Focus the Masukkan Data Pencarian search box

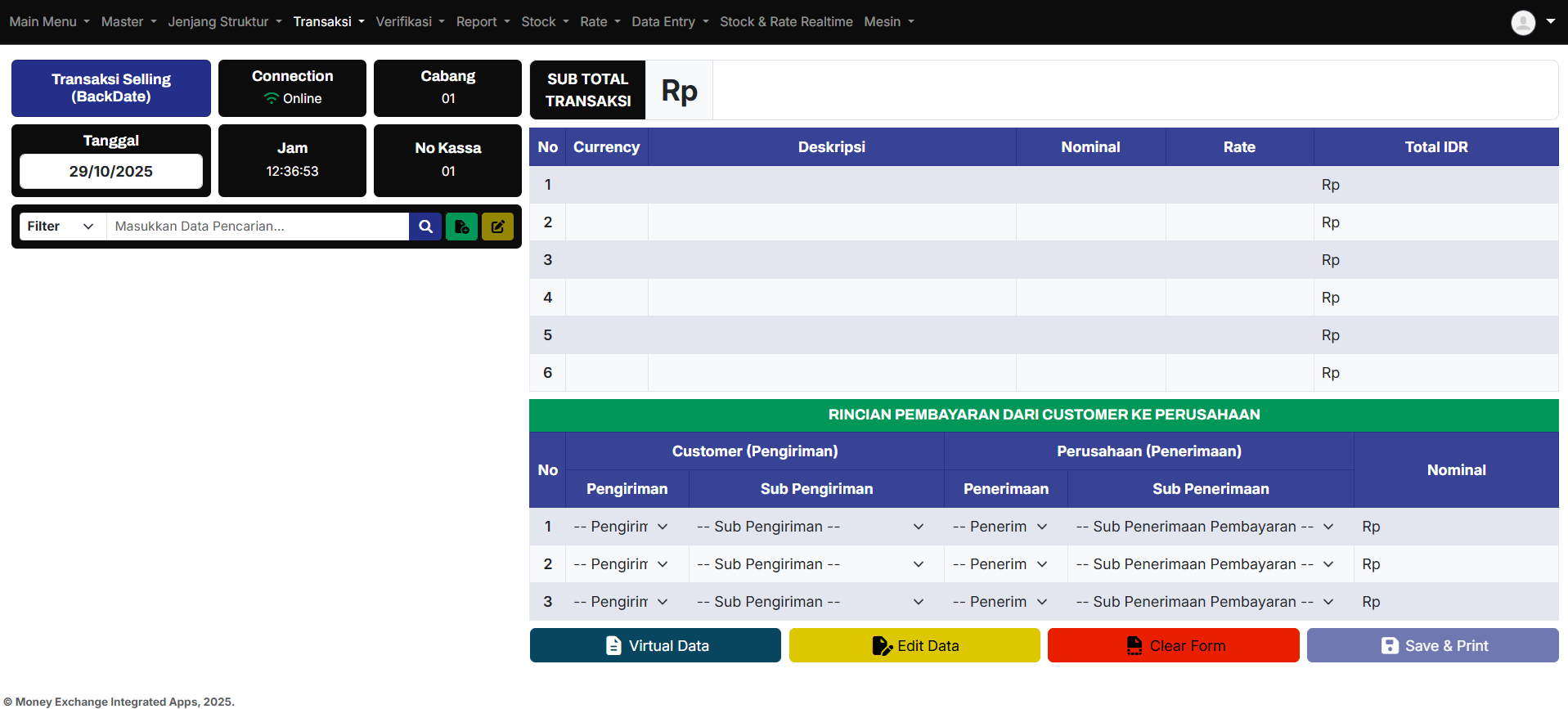point(257,227)
